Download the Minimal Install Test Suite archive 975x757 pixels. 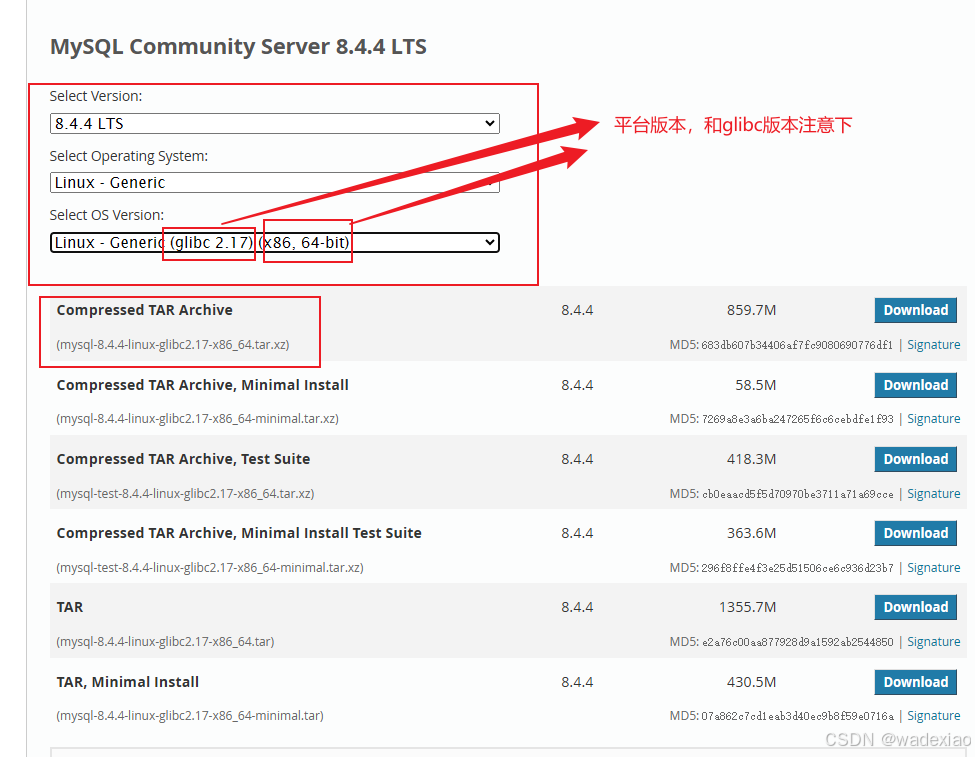[x=915, y=533]
